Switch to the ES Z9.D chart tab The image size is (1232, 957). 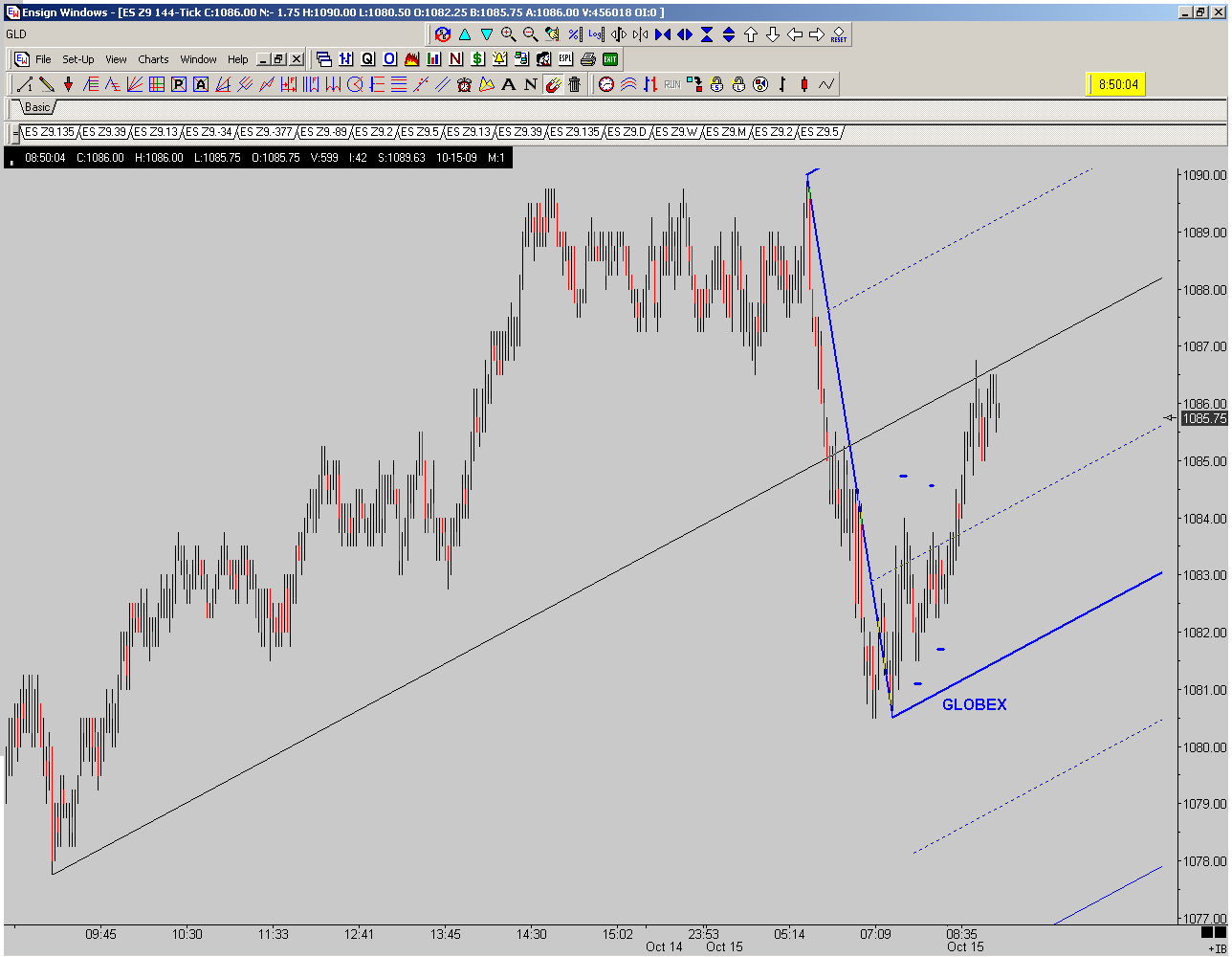(627, 132)
